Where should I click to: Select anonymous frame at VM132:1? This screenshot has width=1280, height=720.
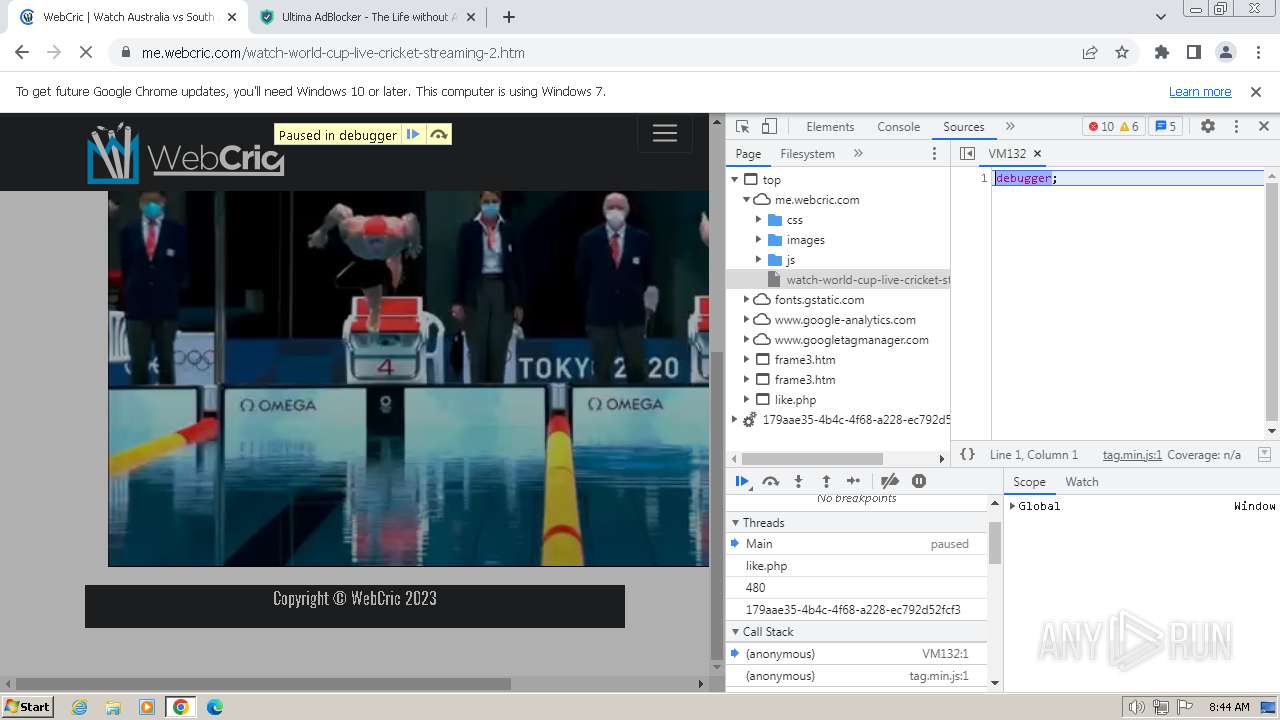(857, 654)
